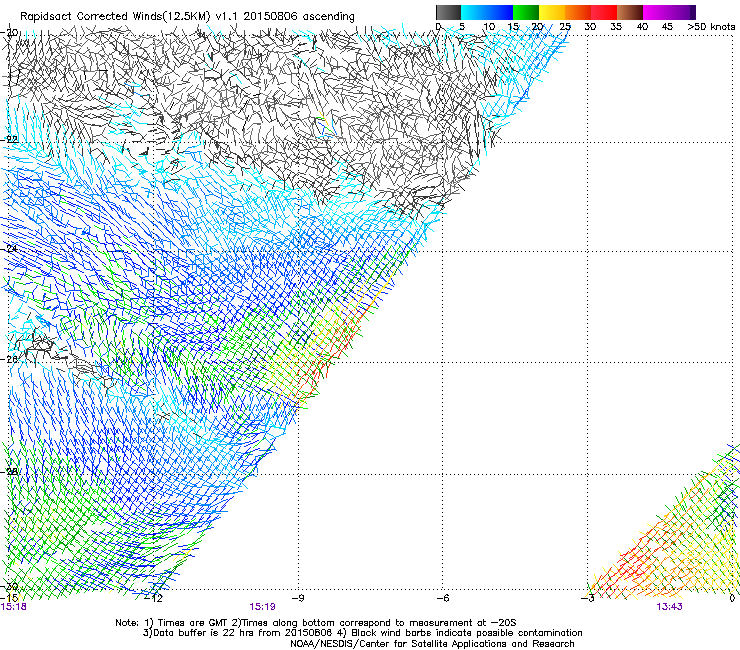Viewport: 740px width, 650px height.
Task: Click the latitude label -24
Action: pos(10,248)
